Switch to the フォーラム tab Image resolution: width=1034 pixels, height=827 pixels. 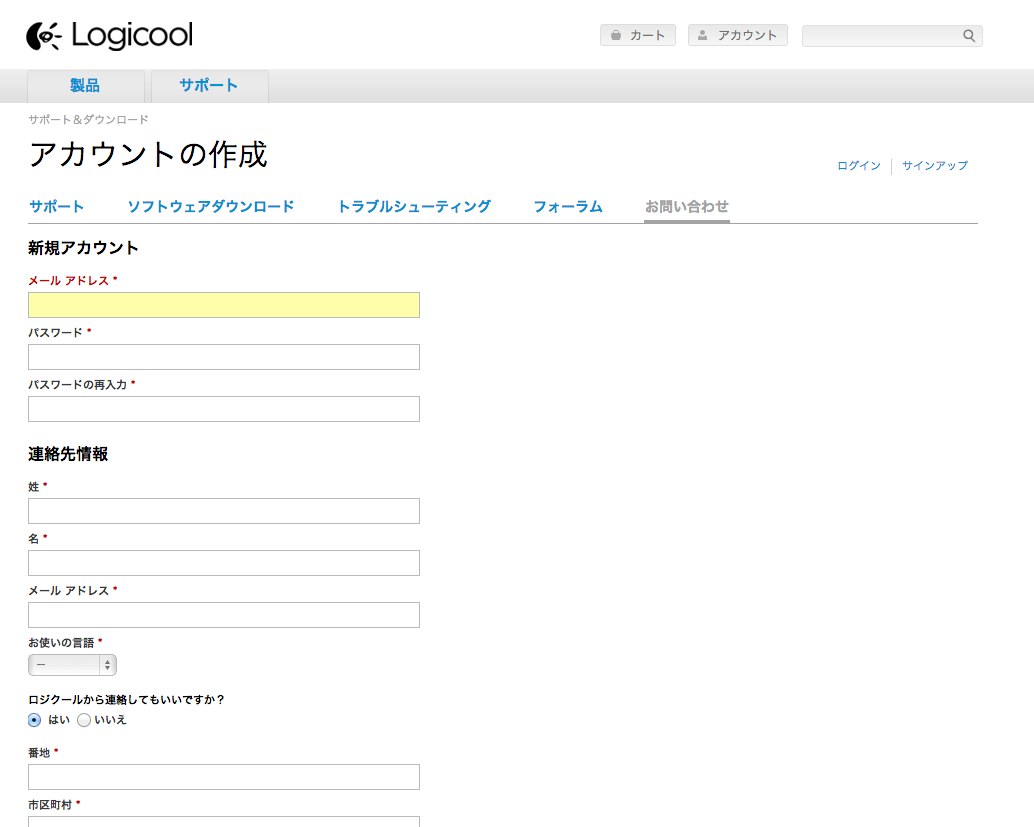(x=567, y=206)
